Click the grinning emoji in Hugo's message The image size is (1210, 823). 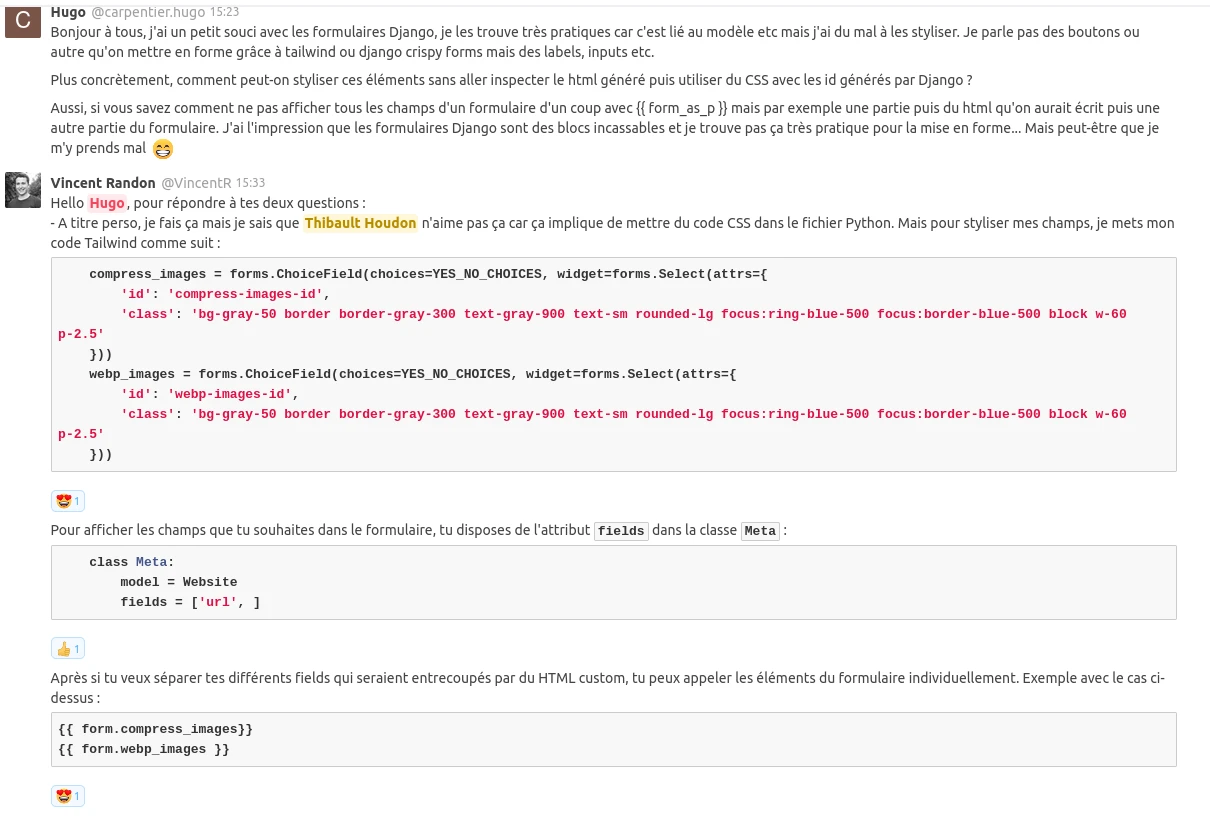pos(162,150)
